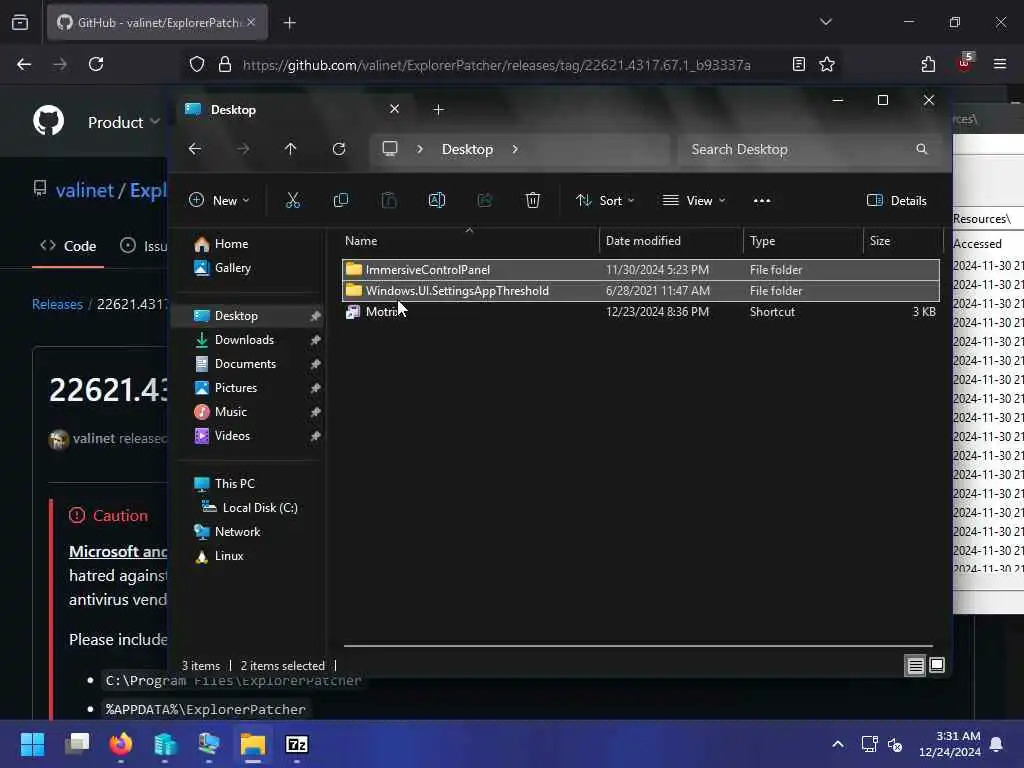Click the Share icon in Explorer toolbar
This screenshot has height=768, width=1024.
[485, 200]
